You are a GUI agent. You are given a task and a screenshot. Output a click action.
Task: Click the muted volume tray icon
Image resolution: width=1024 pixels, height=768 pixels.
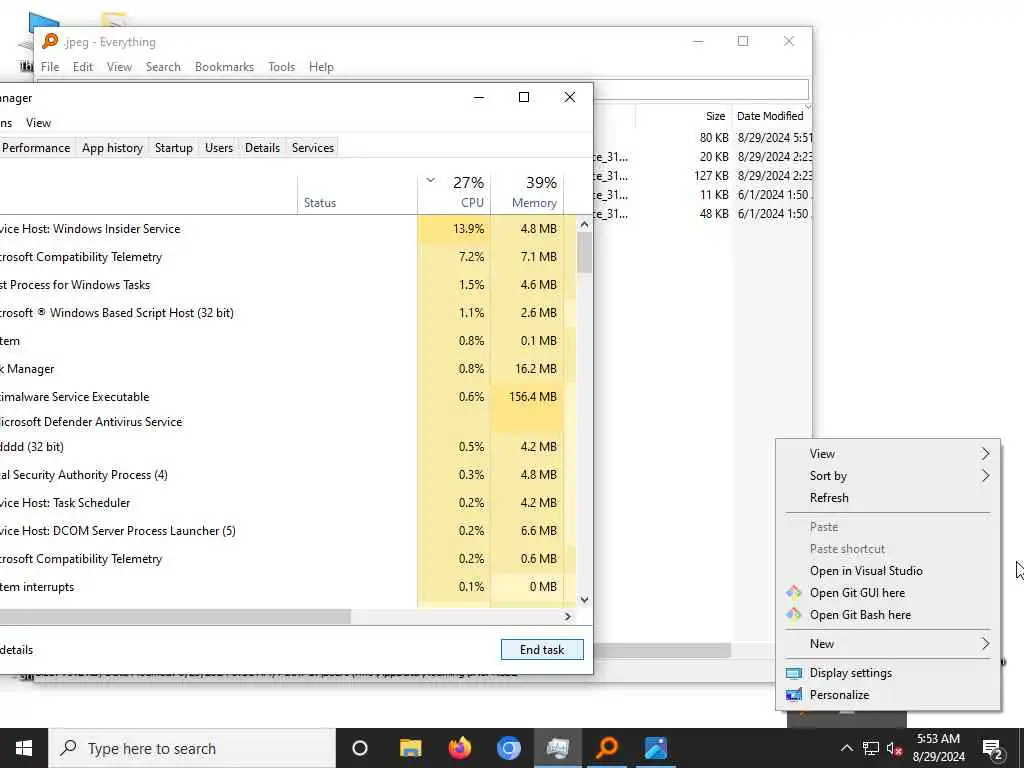(x=895, y=748)
